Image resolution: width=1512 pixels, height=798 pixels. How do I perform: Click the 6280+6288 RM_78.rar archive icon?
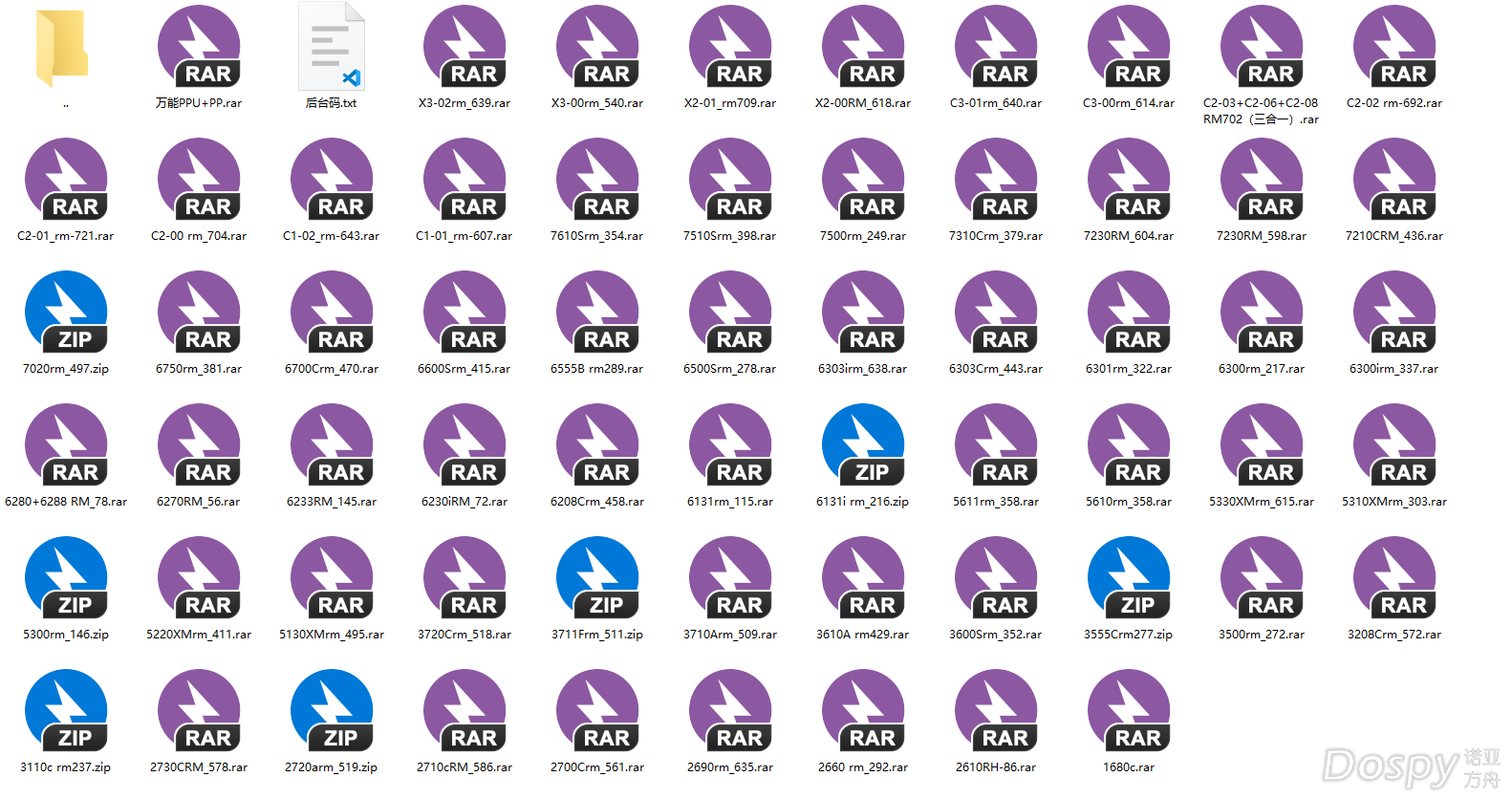pos(66,444)
